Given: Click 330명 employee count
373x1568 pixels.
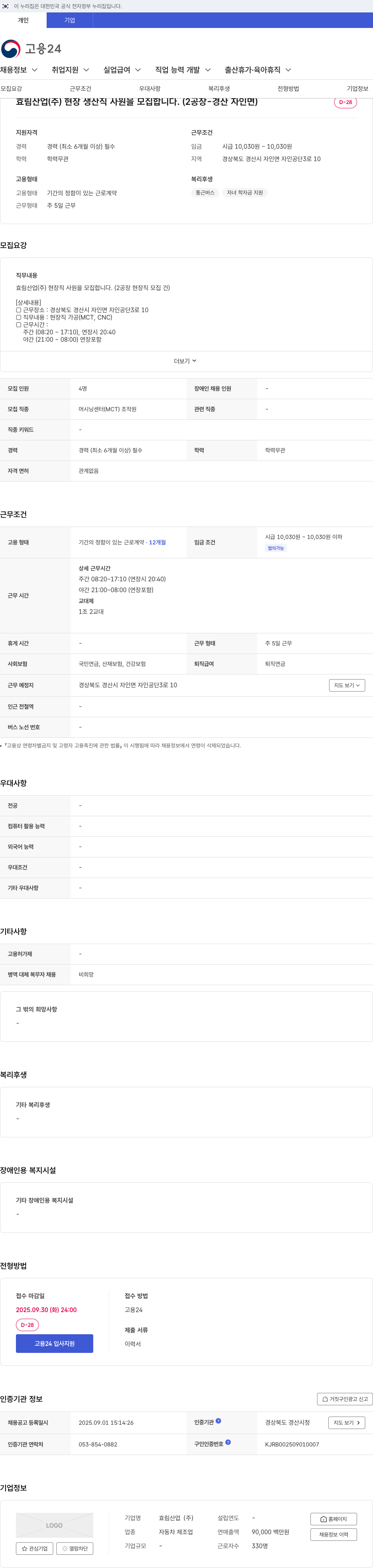Looking at the screenshot, I should 260,1546.
